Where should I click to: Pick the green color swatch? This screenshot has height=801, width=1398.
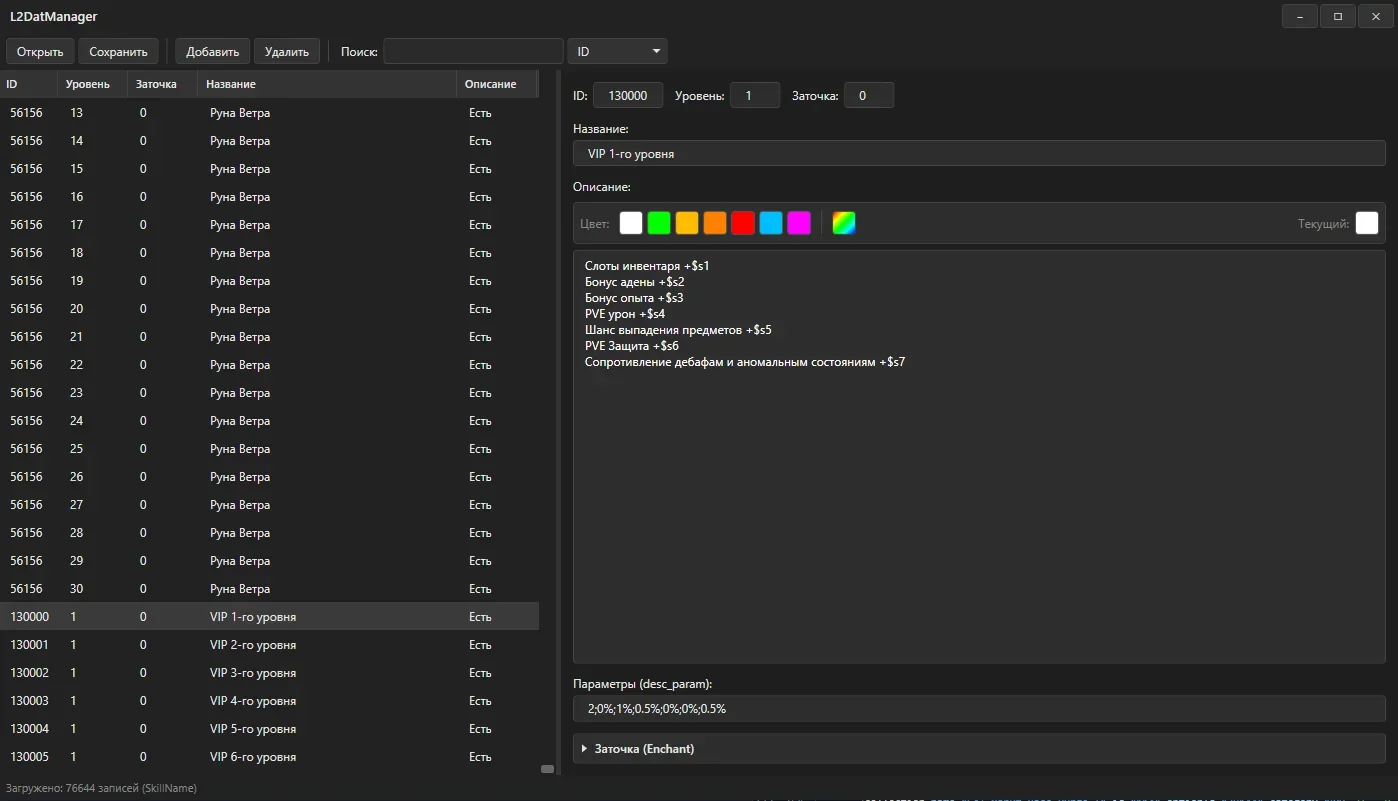(659, 223)
